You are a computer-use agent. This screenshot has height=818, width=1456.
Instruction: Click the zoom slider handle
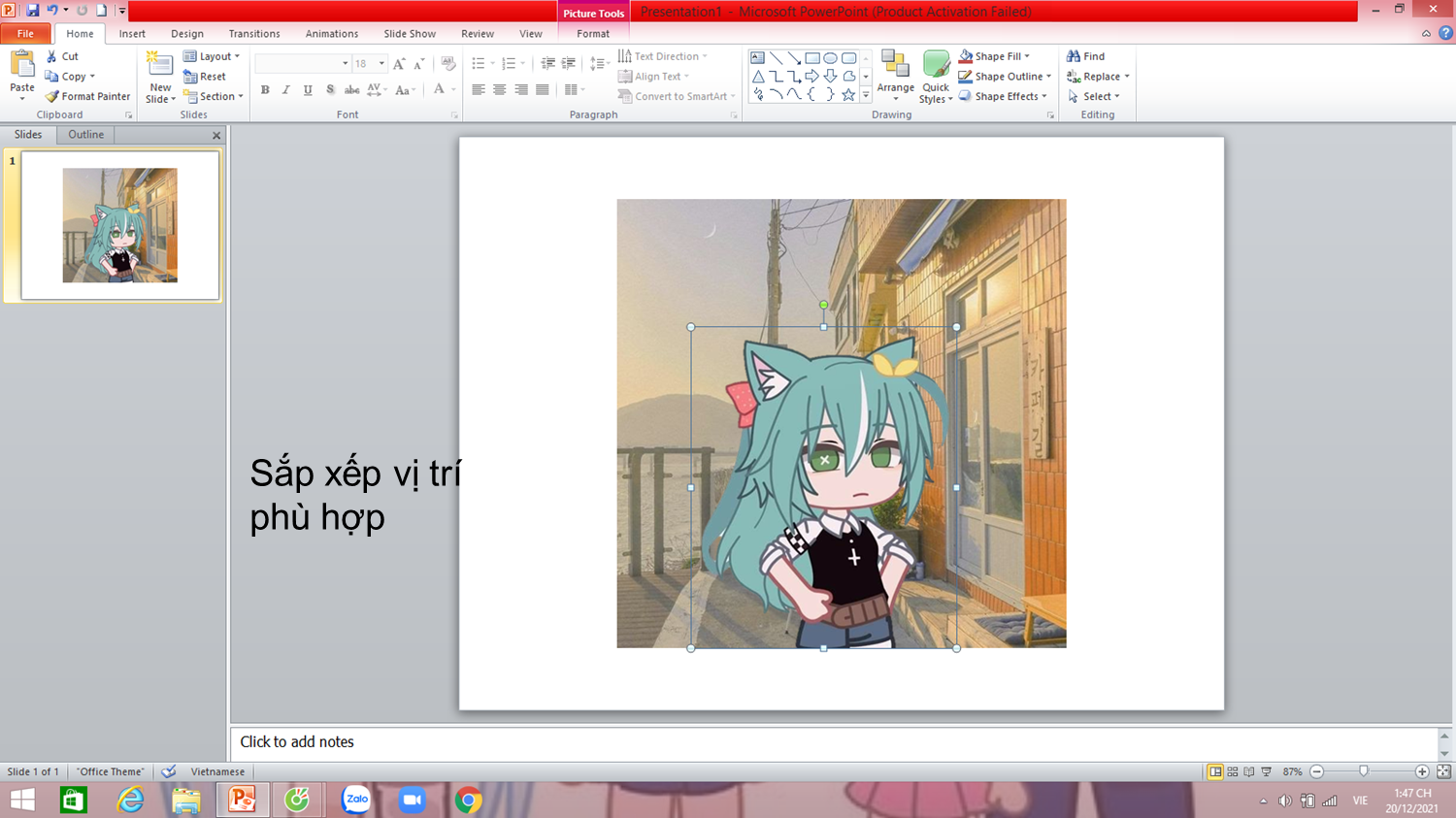1364,771
